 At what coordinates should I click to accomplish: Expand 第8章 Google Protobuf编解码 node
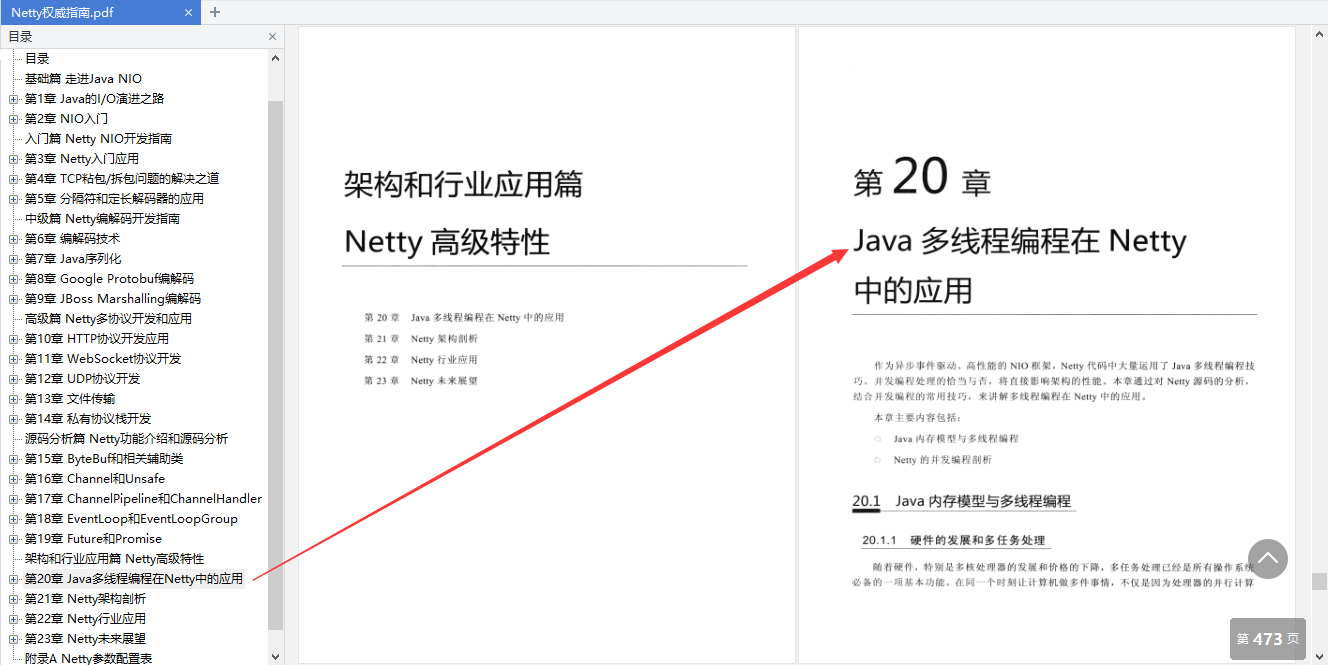tap(14, 279)
